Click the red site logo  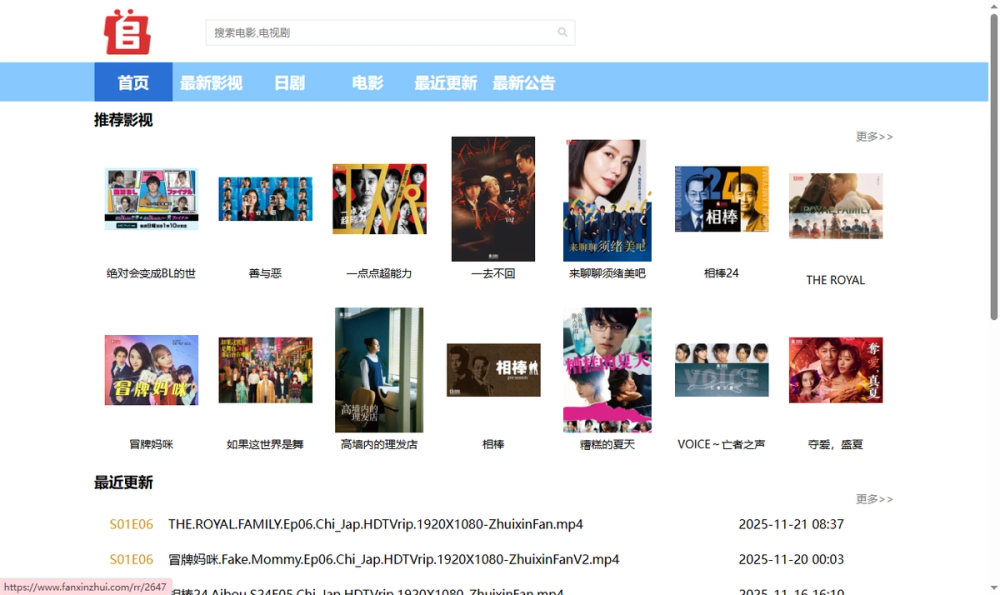pos(128,32)
